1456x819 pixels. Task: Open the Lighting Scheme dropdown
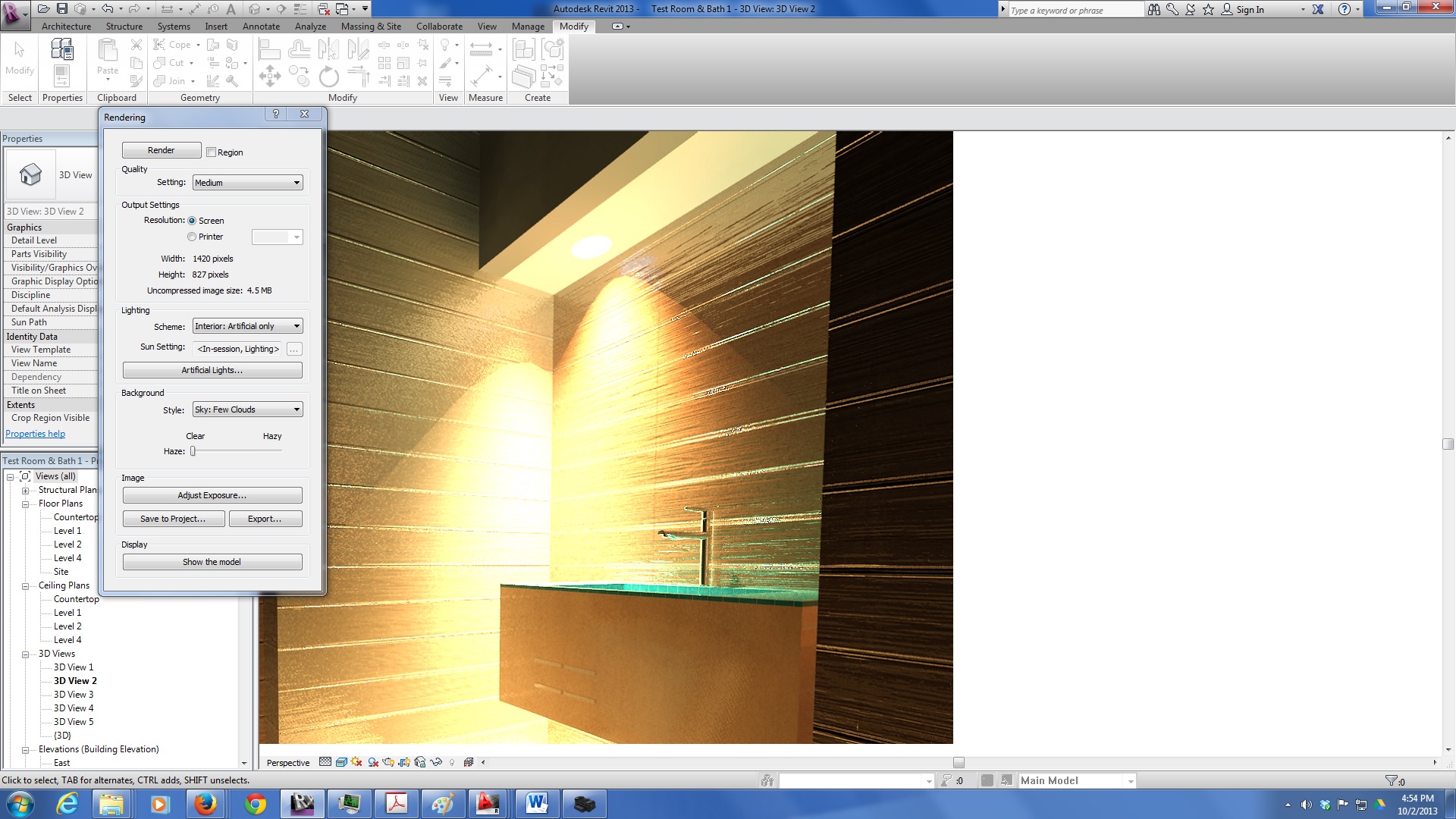click(247, 326)
